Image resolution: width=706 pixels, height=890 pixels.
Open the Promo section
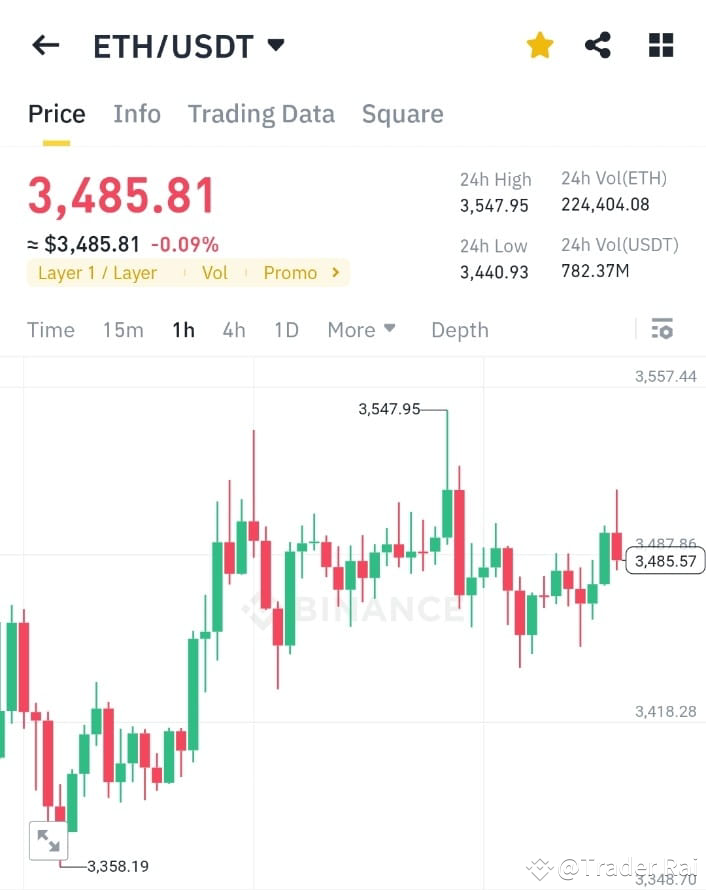(290, 272)
